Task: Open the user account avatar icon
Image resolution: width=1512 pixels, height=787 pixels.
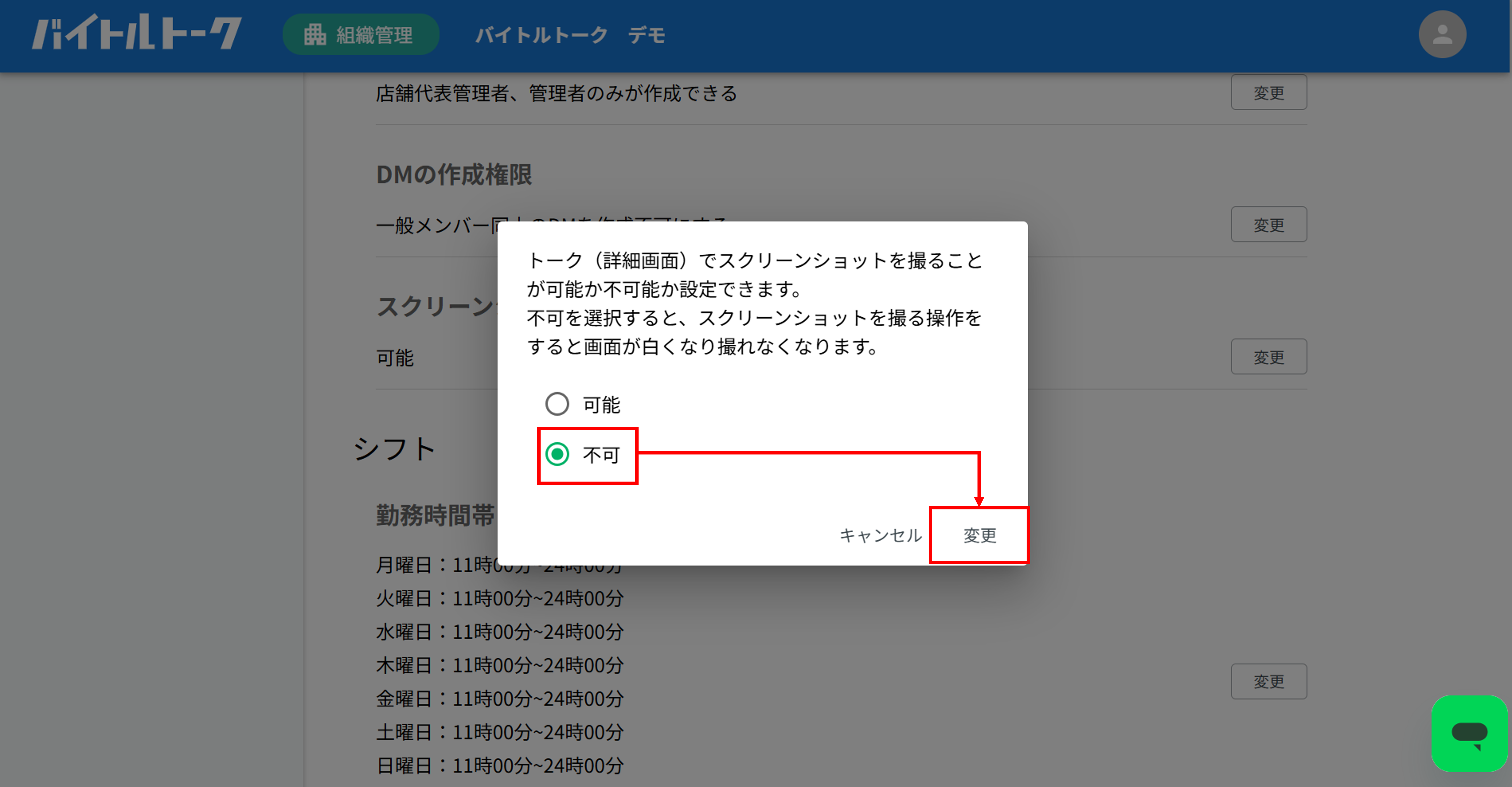Action: coord(1442,34)
